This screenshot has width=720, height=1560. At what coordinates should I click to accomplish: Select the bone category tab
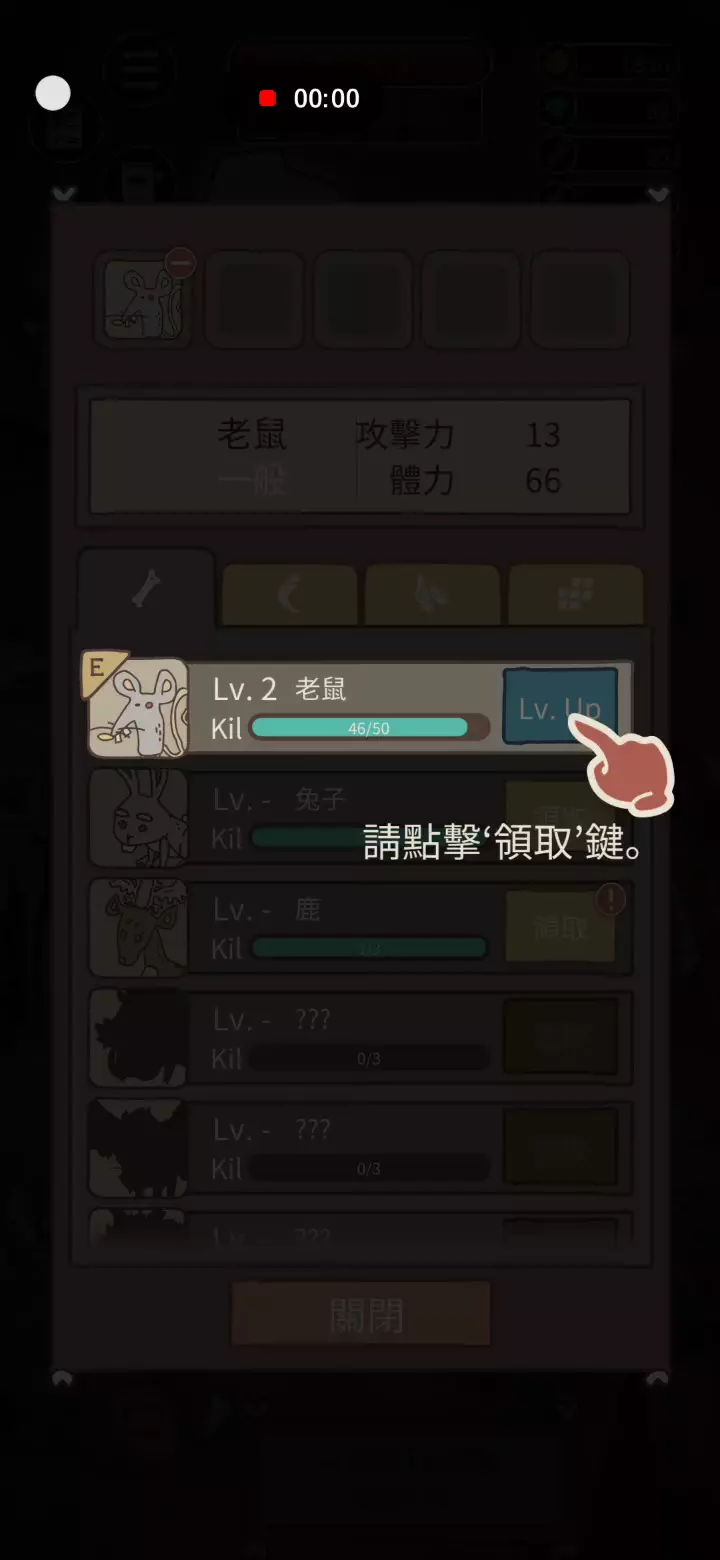pos(147,590)
